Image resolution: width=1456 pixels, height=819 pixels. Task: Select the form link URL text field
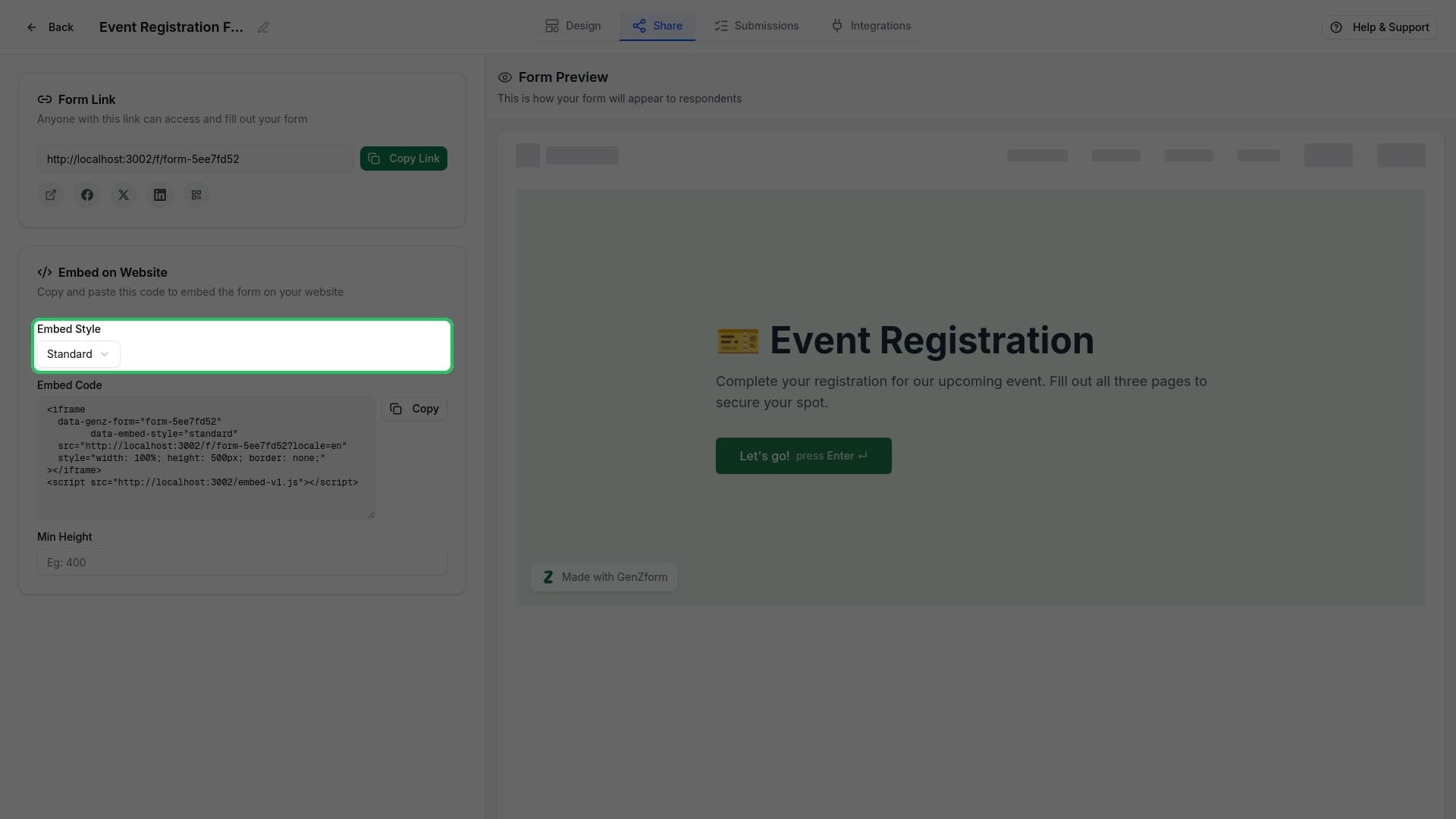pyautogui.click(x=195, y=159)
